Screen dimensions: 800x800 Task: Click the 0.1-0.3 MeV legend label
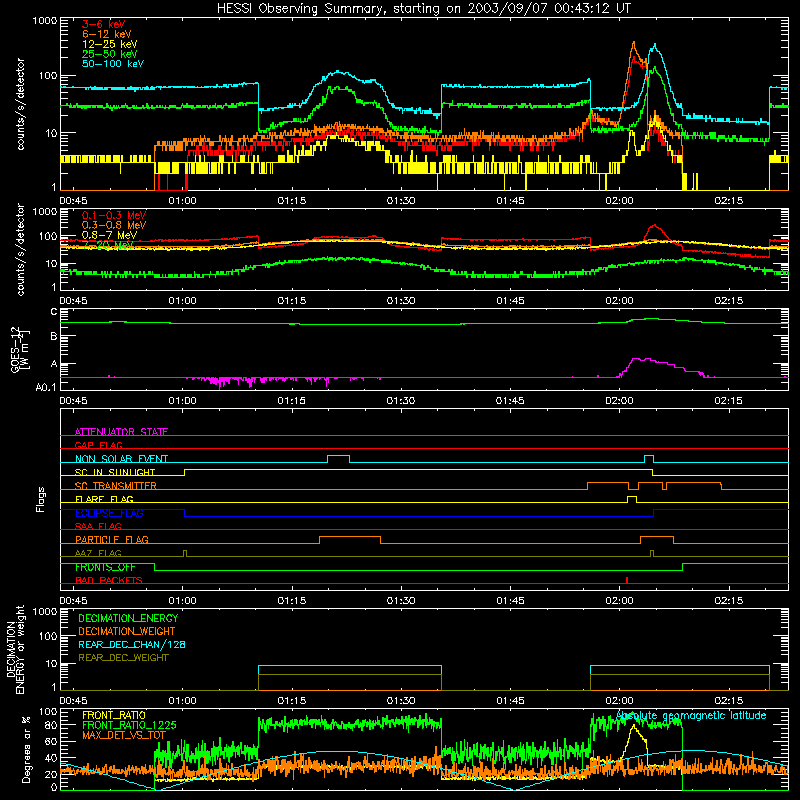114,215
